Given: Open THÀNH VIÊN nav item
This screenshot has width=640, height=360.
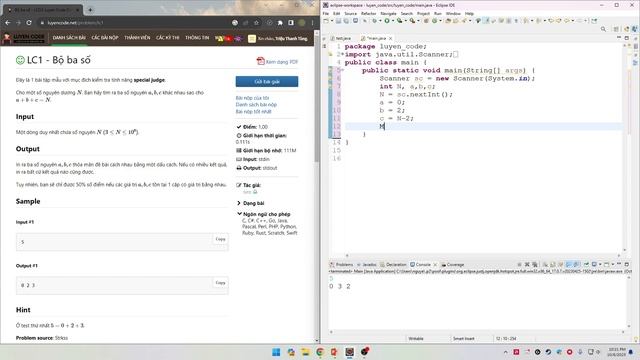Looking at the screenshot, I should coord(137,38).
